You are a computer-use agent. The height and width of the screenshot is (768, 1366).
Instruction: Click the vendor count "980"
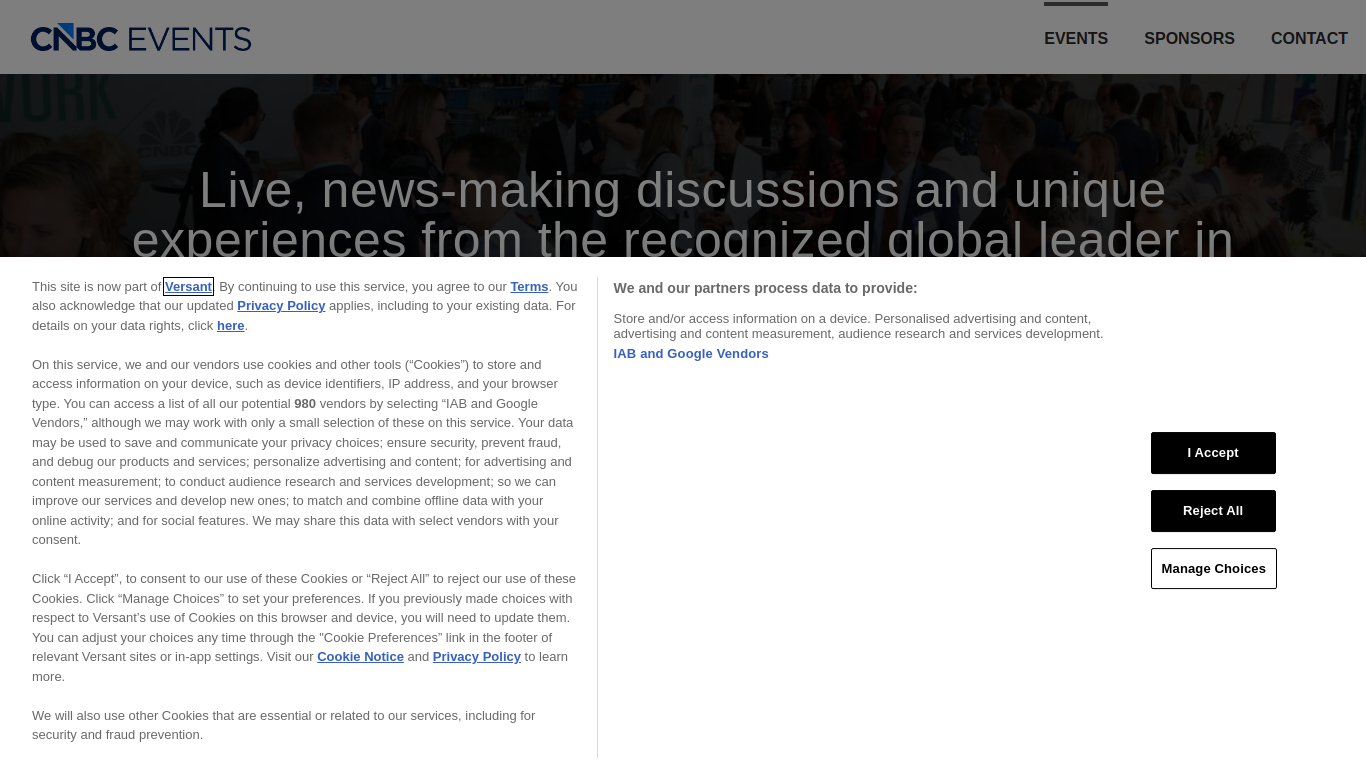click(305, 404)
